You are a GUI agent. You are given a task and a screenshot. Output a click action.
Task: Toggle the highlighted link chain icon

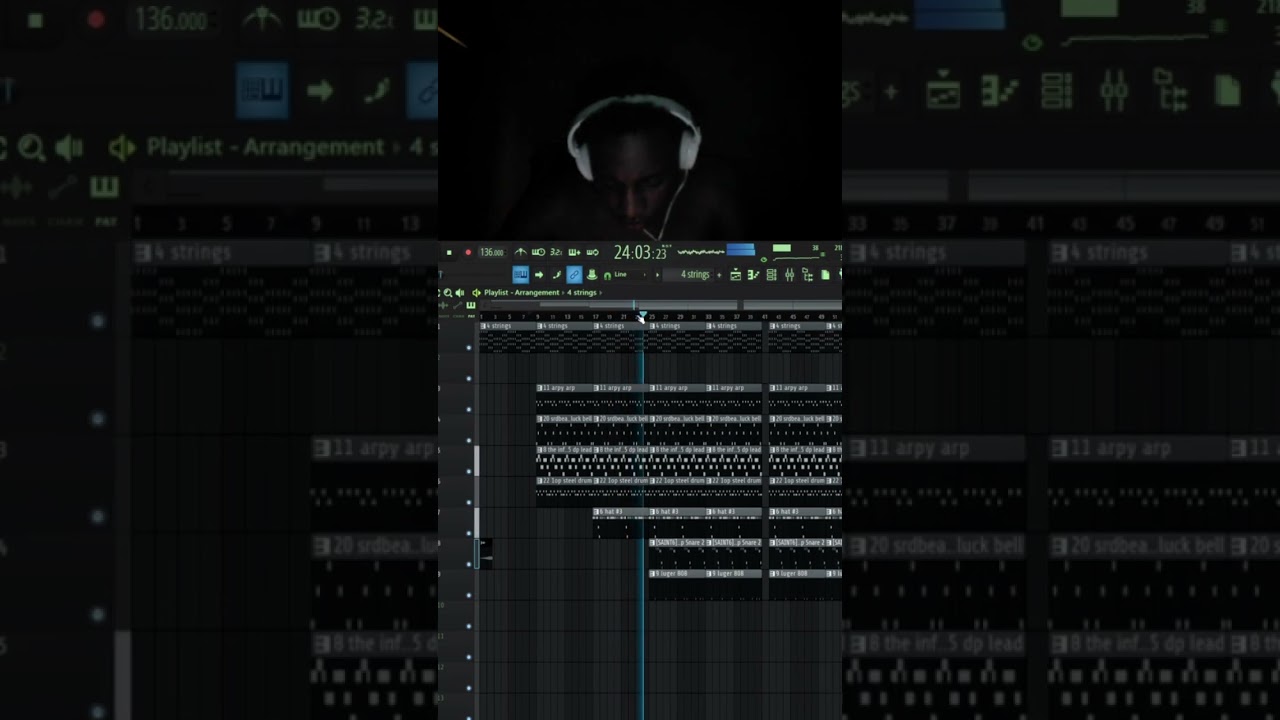[x=574, y=275]
